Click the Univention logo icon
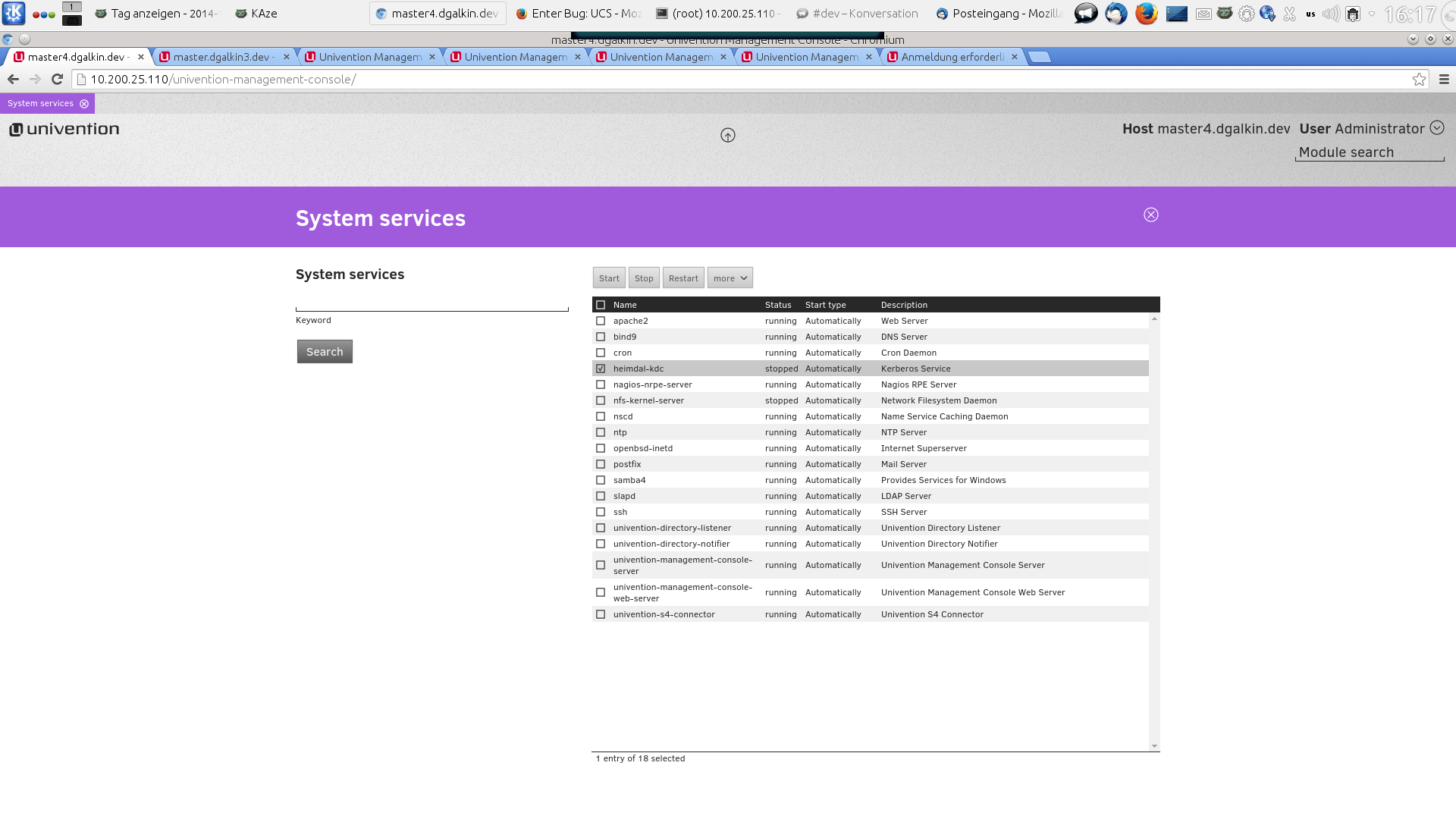 [16, 130]
